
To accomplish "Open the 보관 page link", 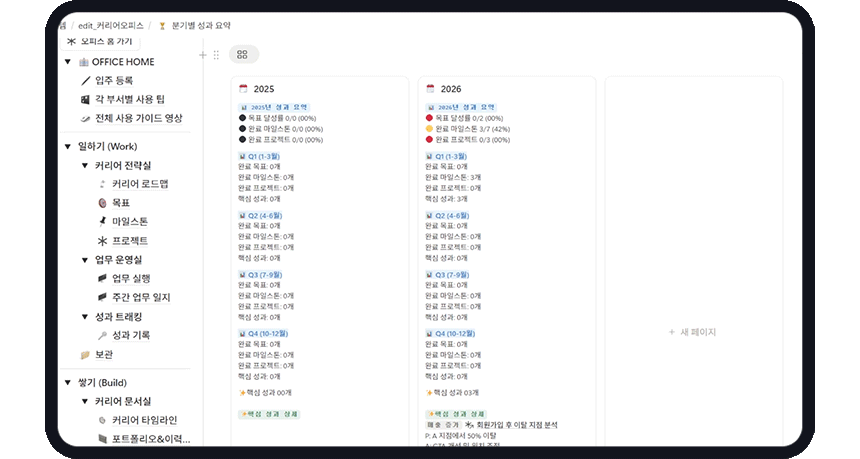I will point(104,355).
